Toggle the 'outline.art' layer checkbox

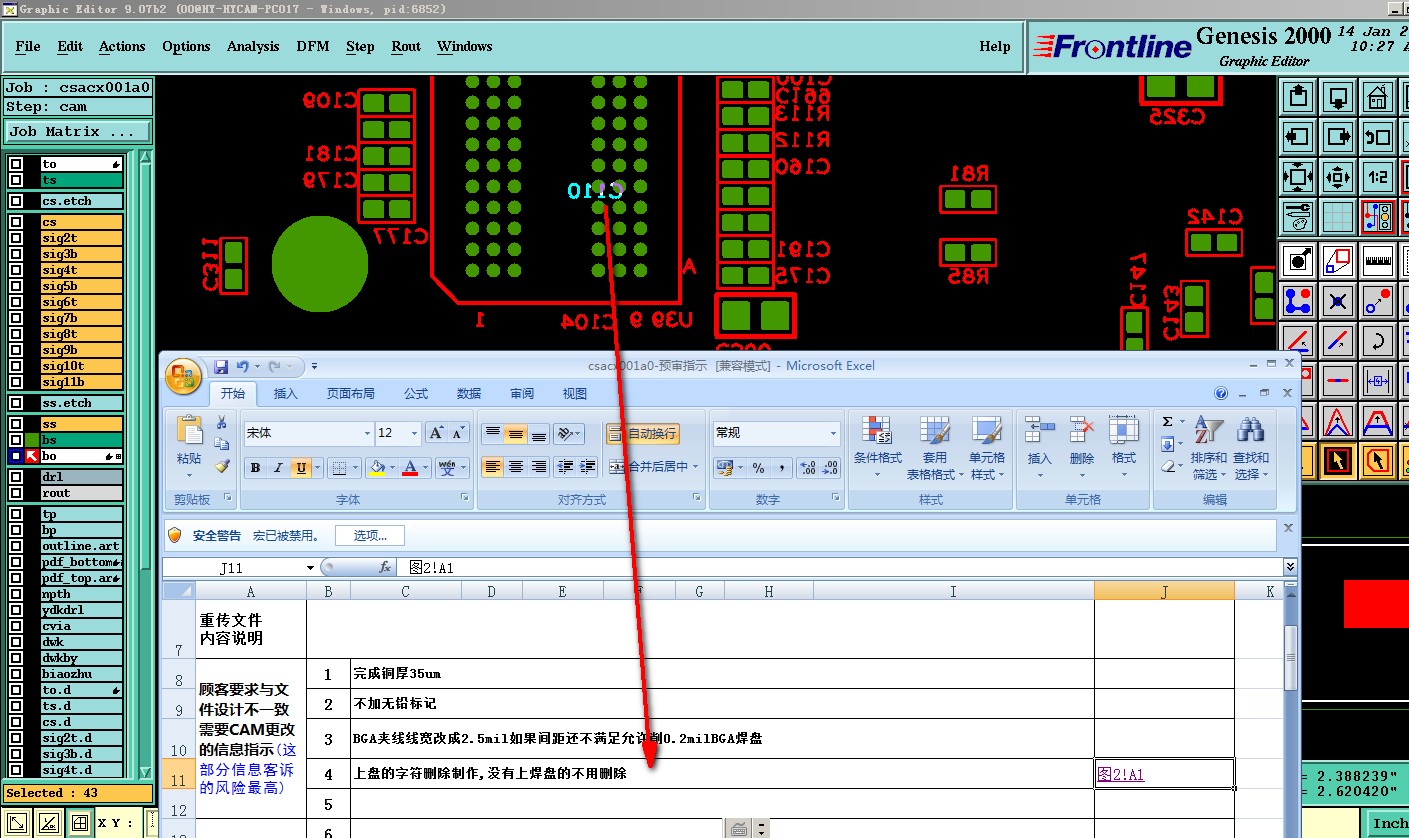click(x=16, y=546)
